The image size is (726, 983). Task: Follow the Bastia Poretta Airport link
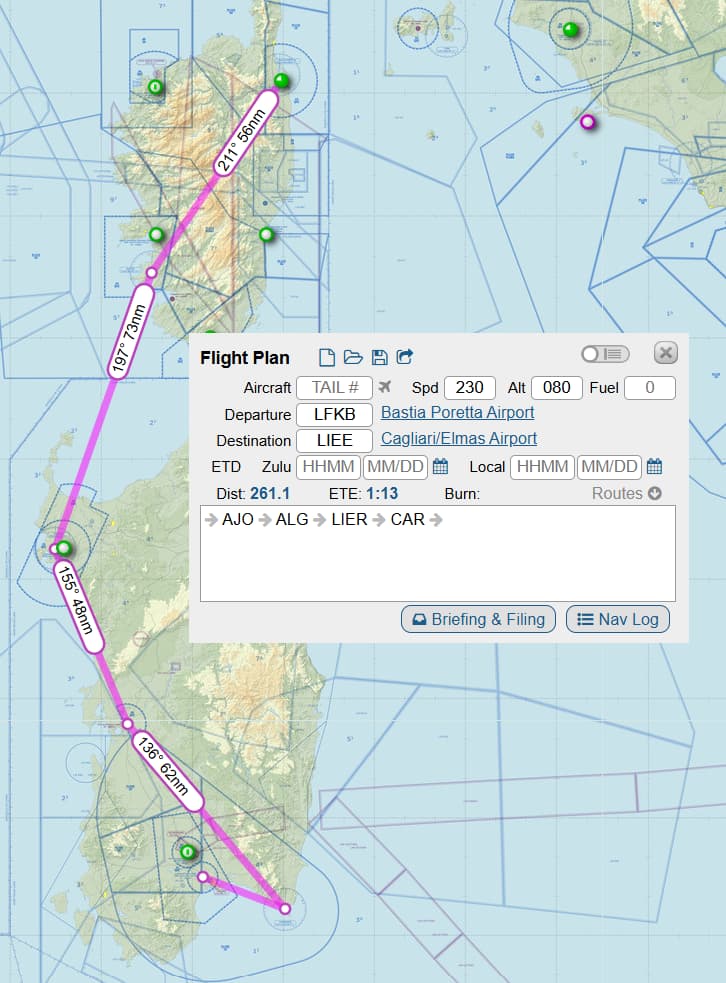(x=458, y=412)
